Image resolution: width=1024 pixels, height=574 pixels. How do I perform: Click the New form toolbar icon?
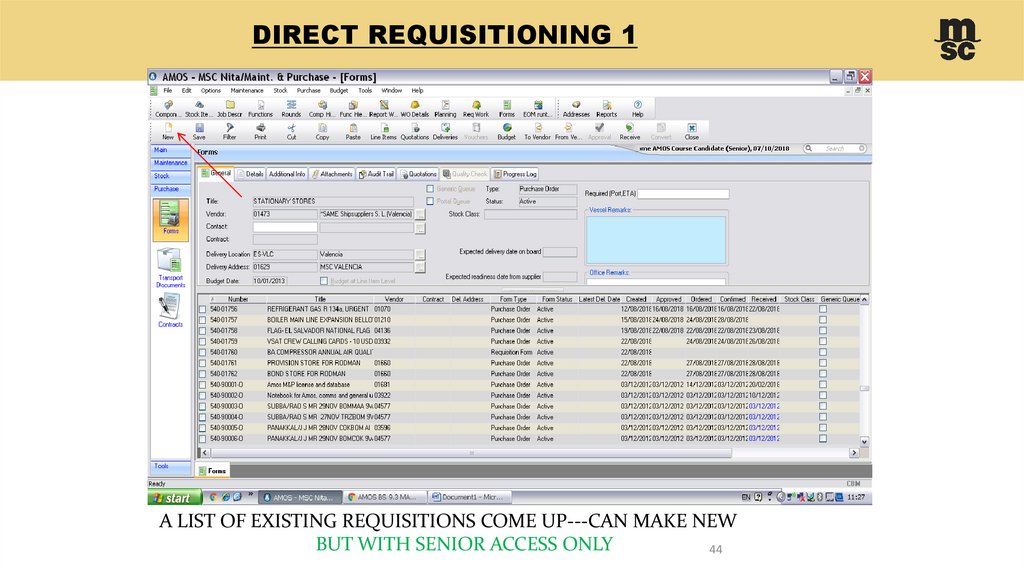pyautogui.click(x=168, y=131)
